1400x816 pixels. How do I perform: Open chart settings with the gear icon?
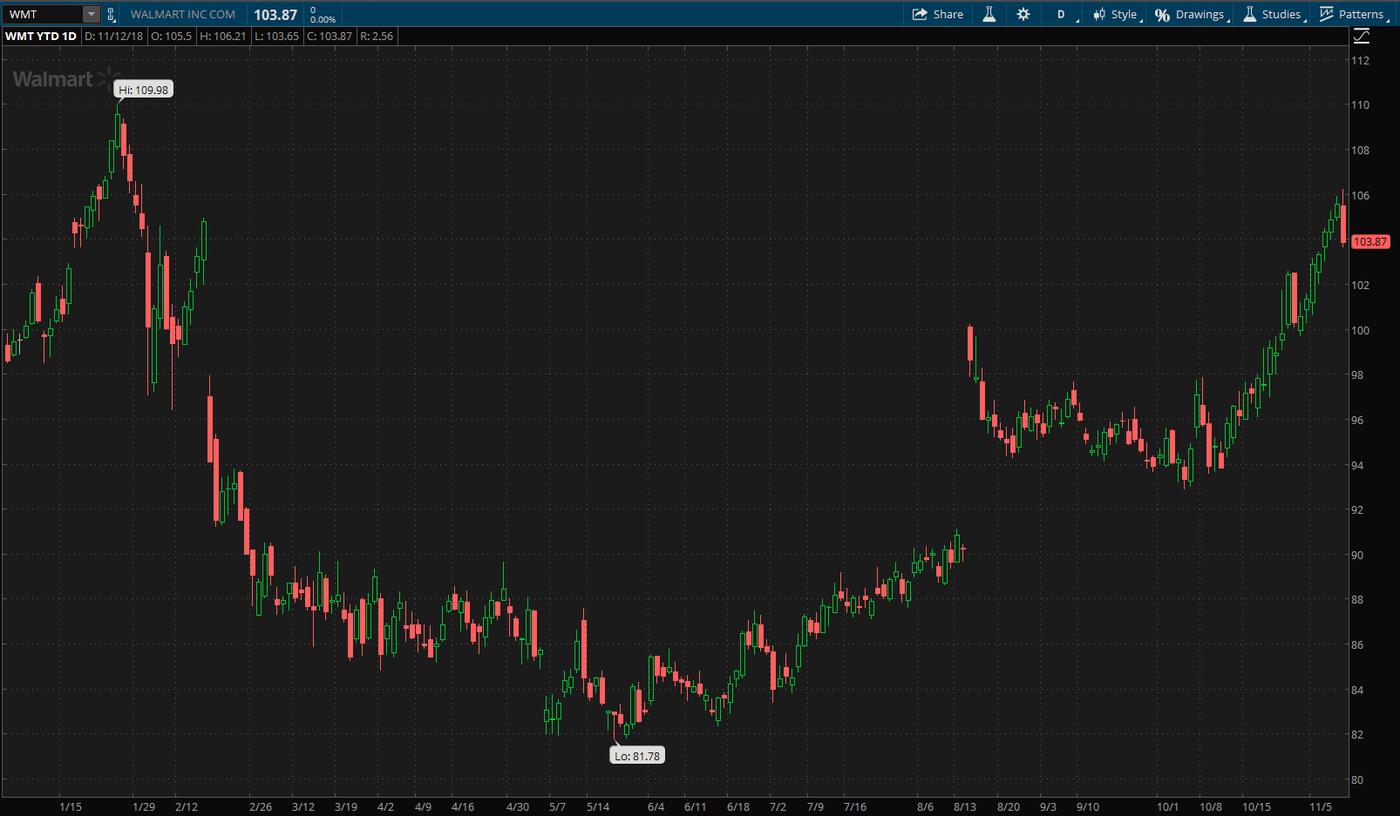tap(1023, 14)
